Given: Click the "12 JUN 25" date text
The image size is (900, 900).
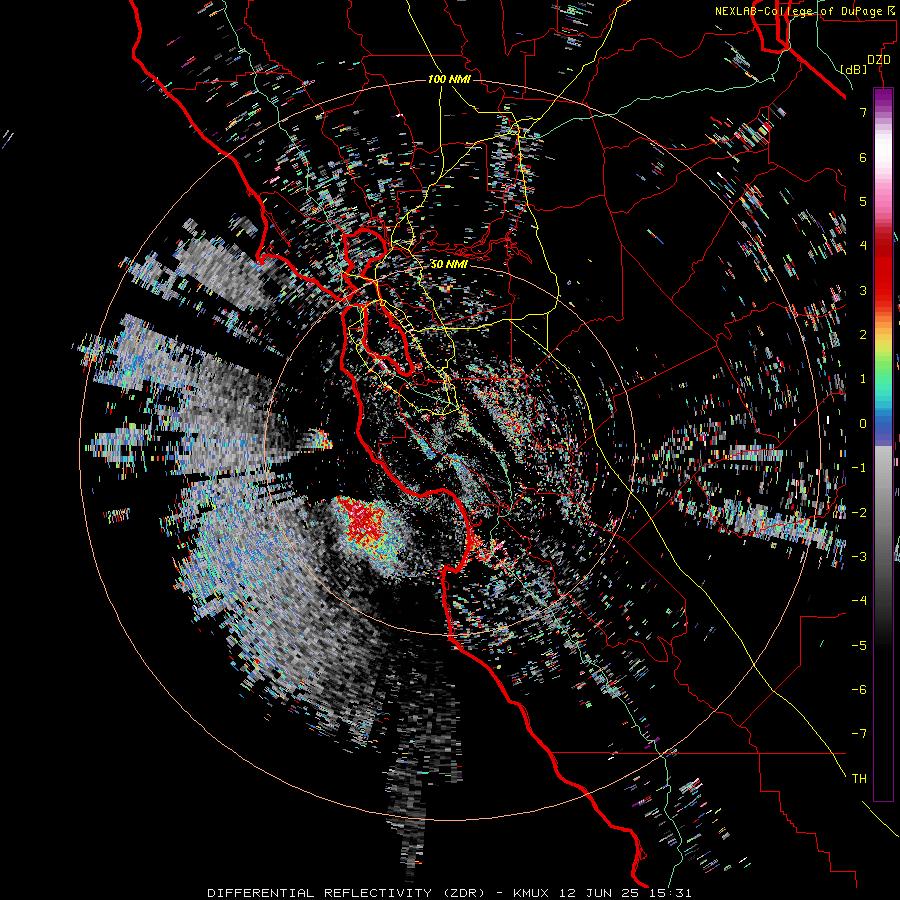Looking at the screenshot, I should click(x=599, y=893).
